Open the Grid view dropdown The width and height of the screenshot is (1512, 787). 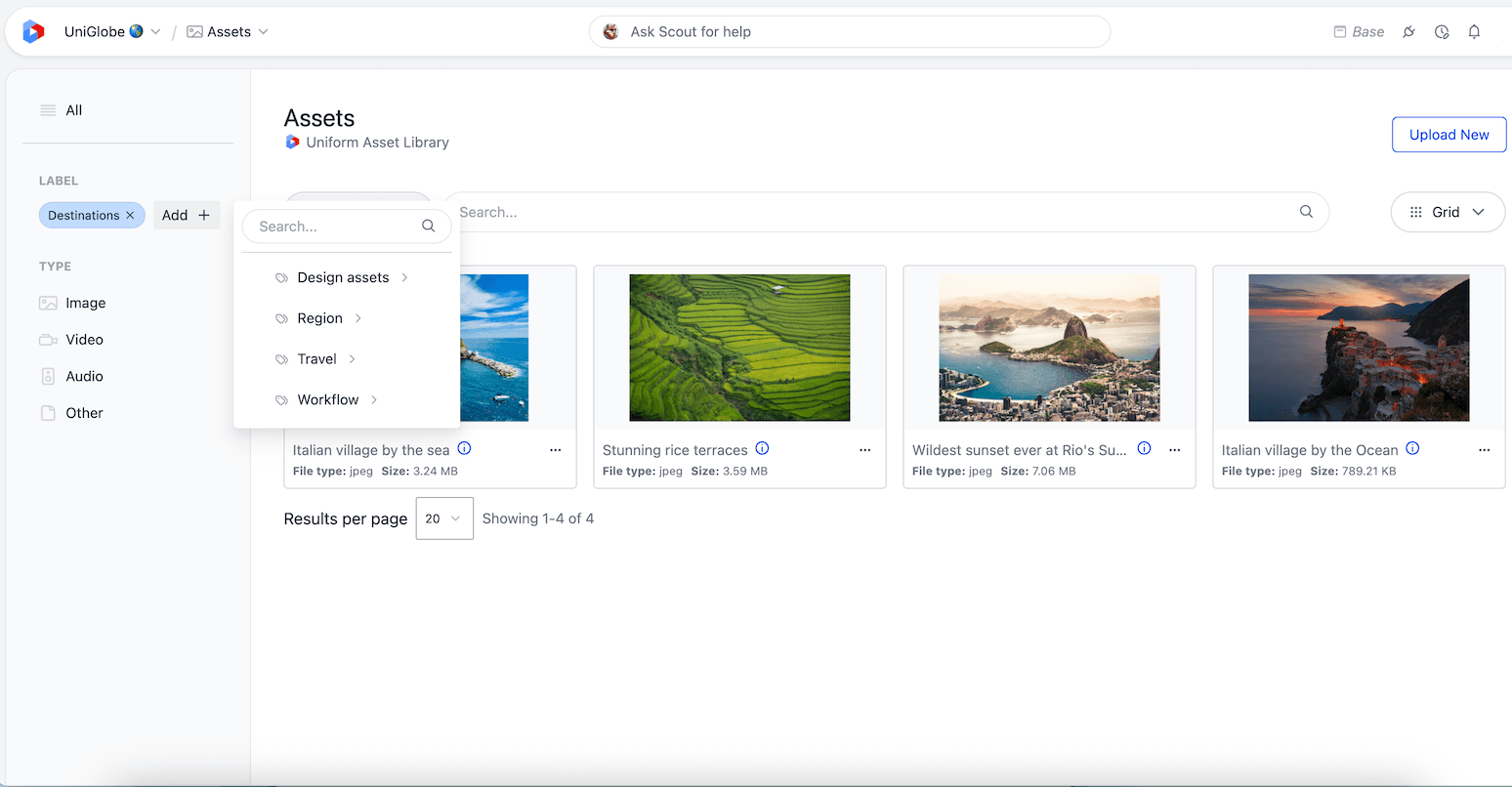pos(1448,212)
